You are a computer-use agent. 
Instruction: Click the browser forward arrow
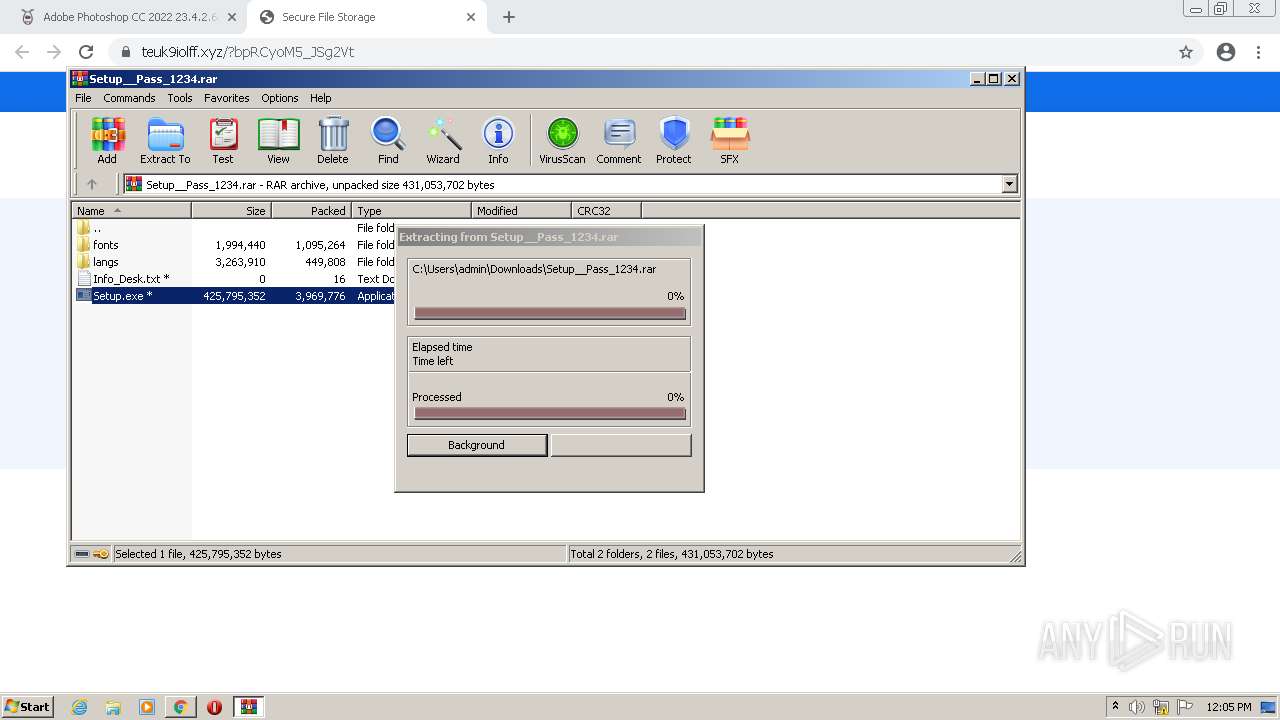(x=54, y=52)
